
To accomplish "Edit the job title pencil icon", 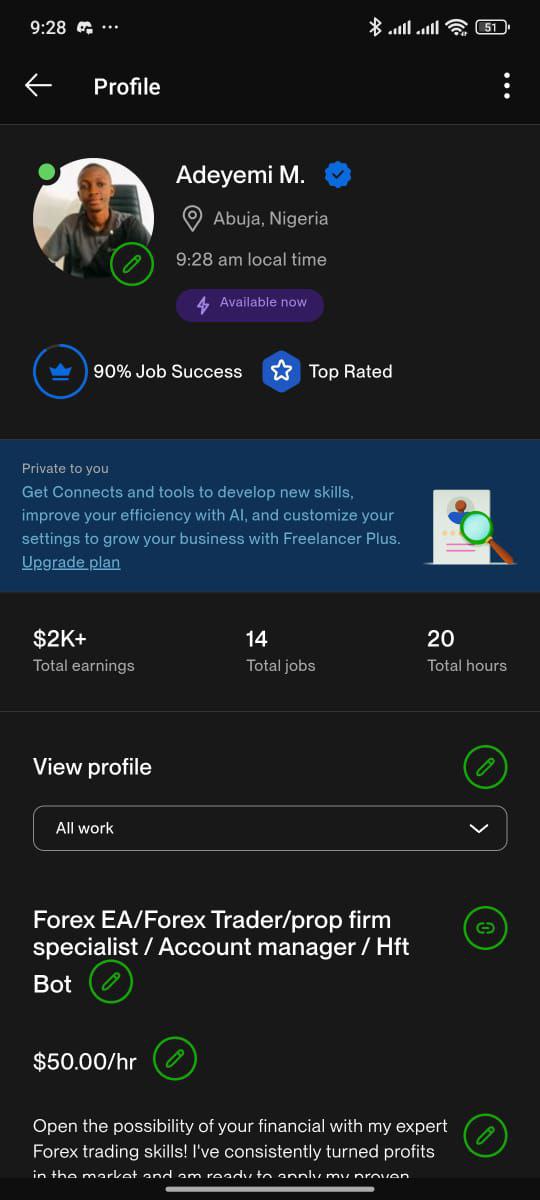I will pos(111,982).
